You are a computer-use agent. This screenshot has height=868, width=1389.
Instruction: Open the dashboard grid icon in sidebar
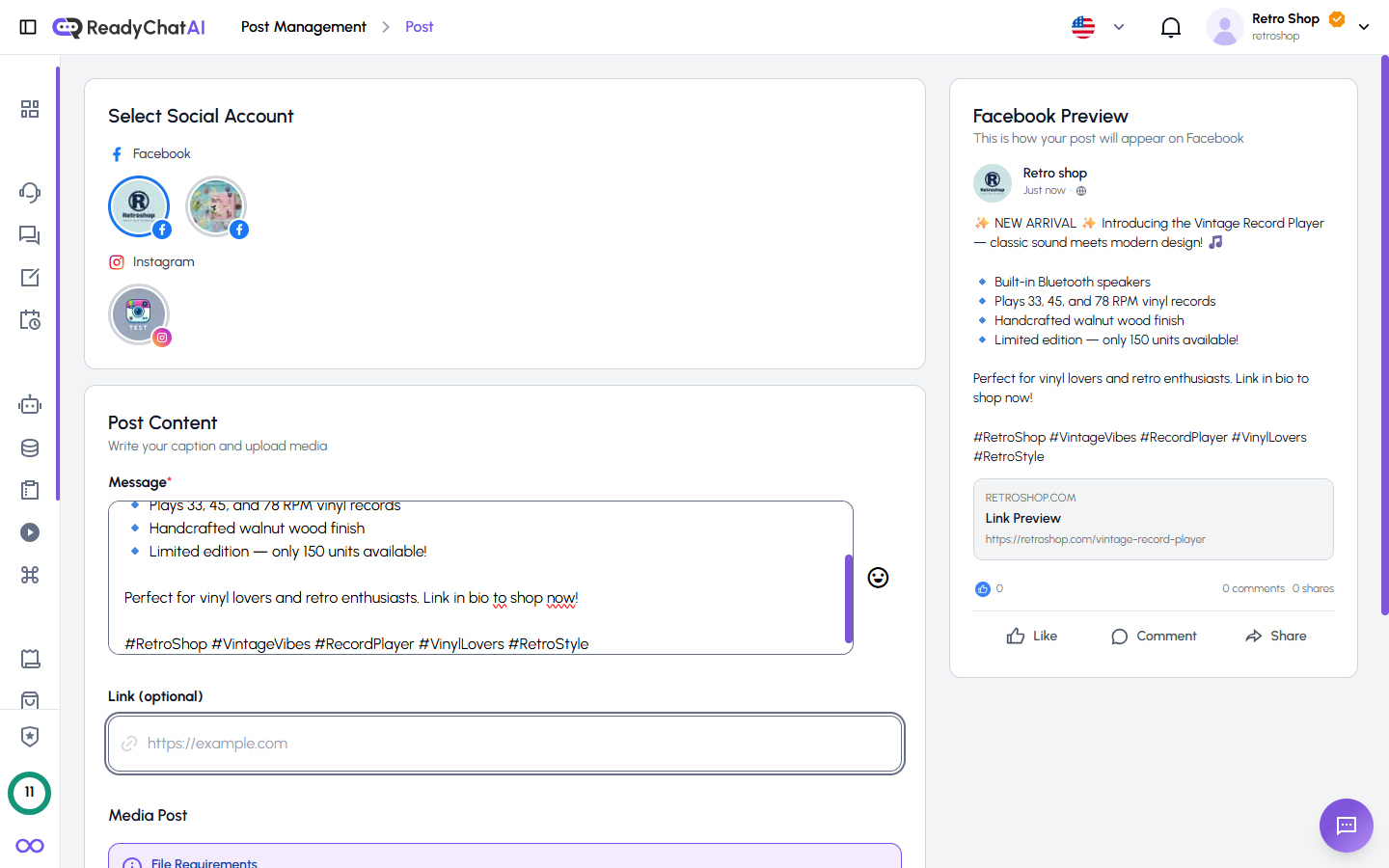coord(30,109)
